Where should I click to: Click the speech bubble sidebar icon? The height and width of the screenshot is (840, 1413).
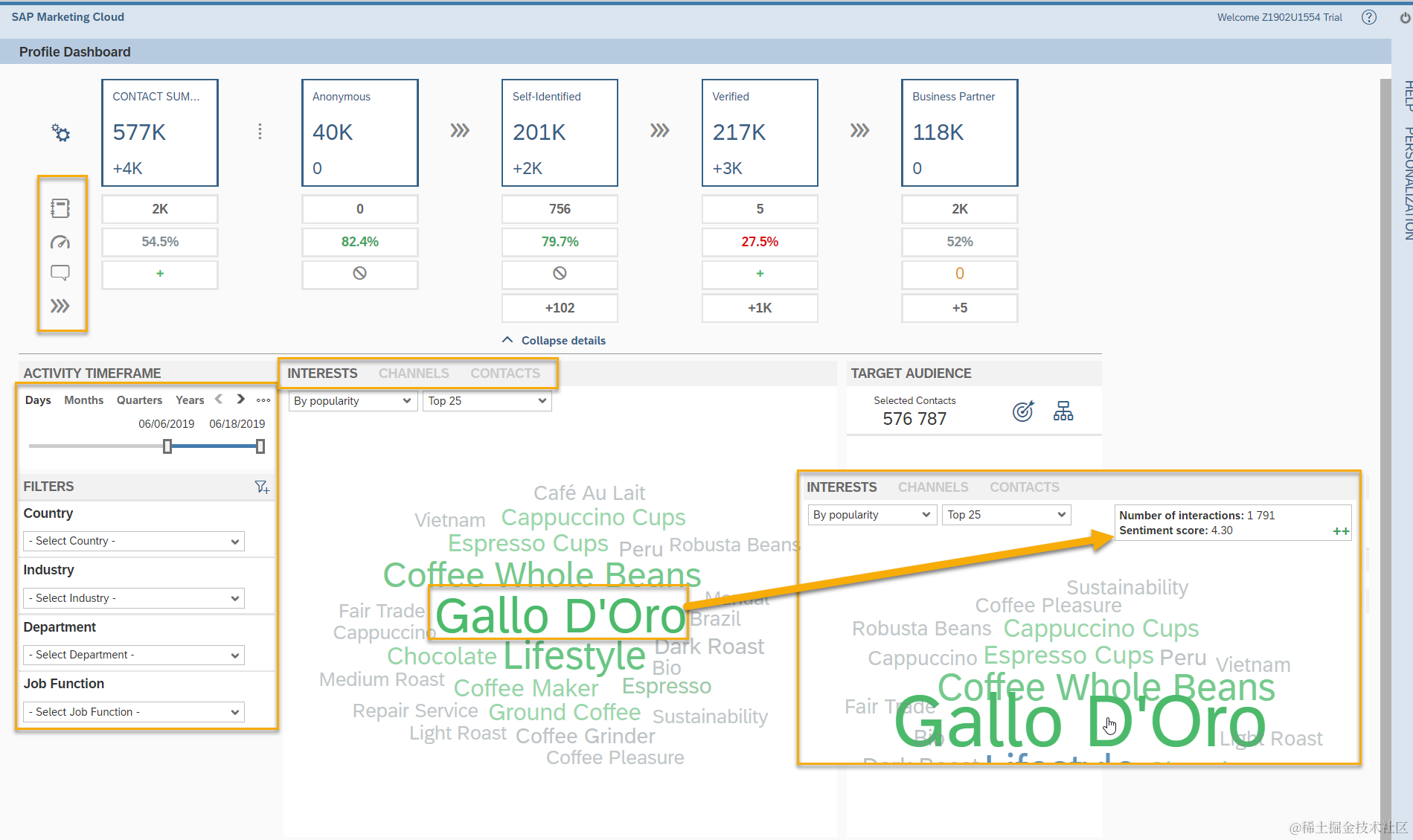(60, 273)
